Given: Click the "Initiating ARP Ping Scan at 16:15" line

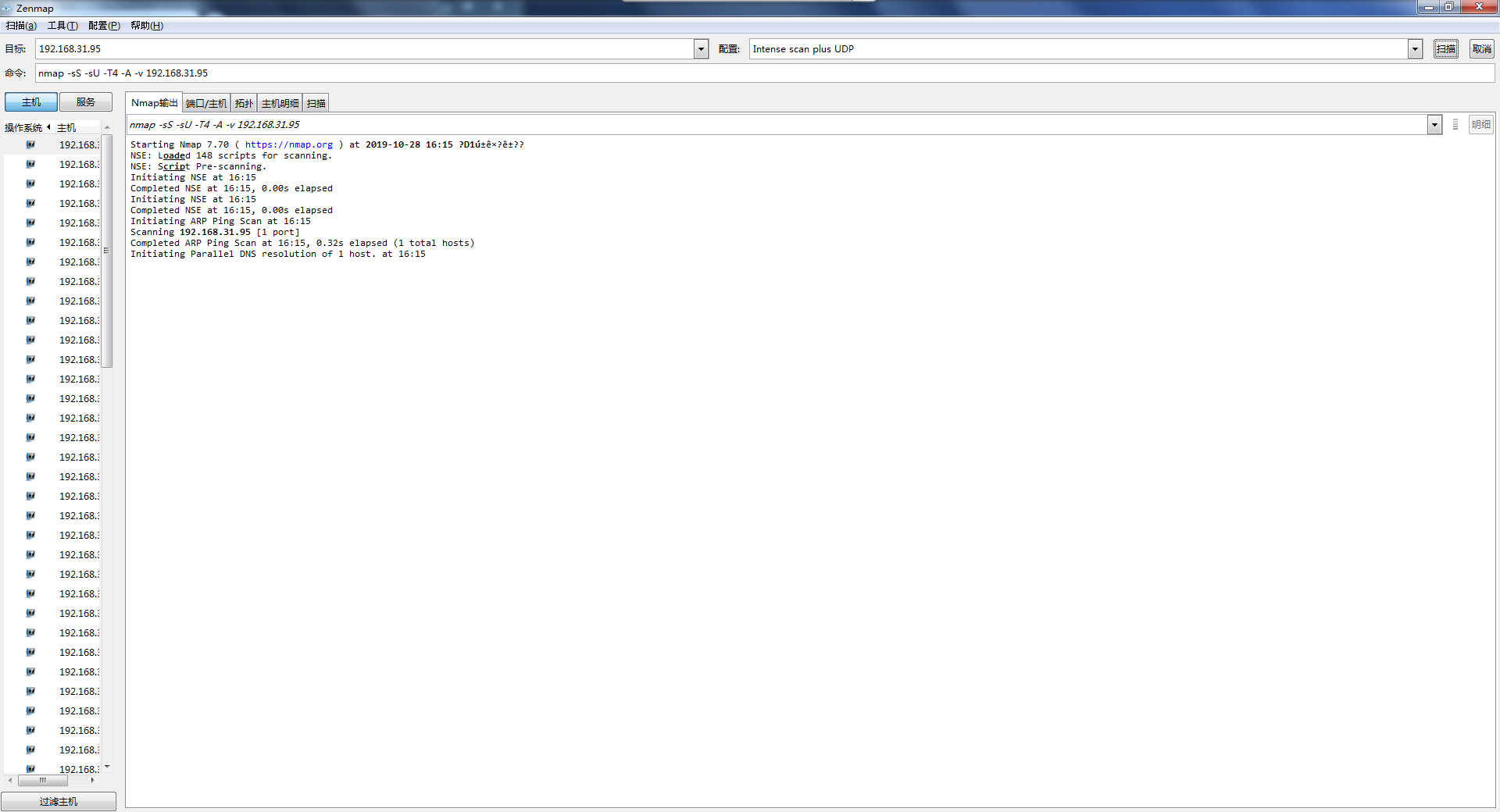Looking at the screenshot, I should point(220,221).
